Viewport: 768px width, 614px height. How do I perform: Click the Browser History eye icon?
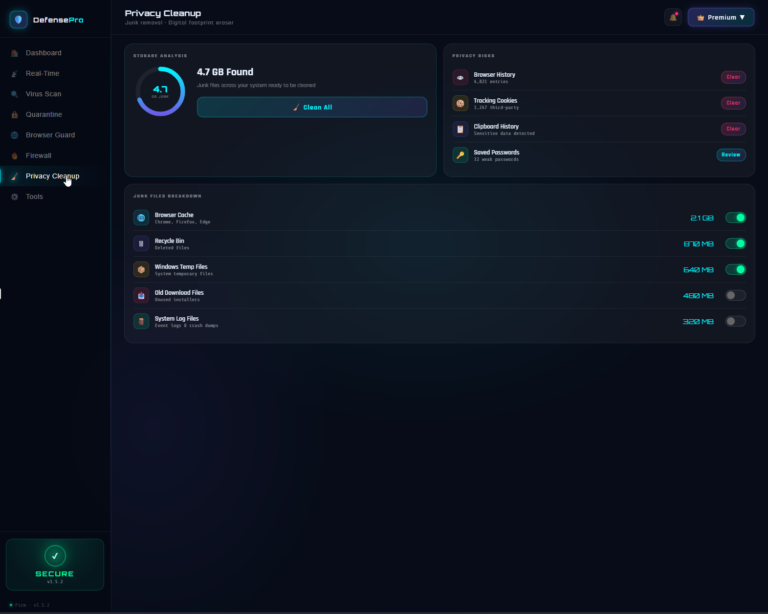click(x=460, y=77)
